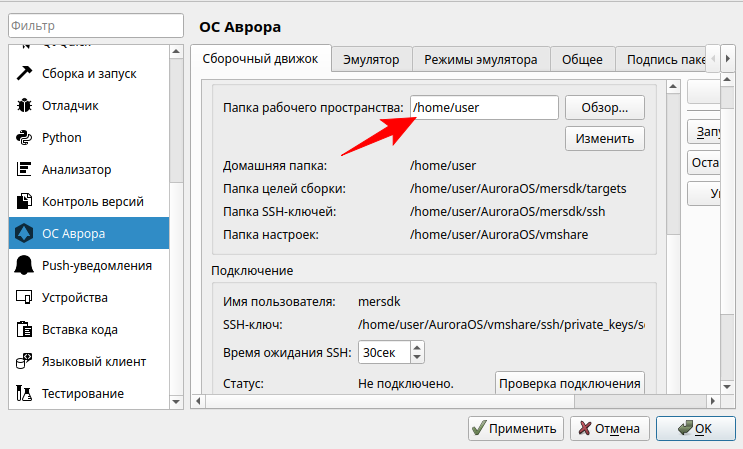The width and height of the screenshot is (743, 449).
Task: Click sidebar list scroll down arrow
Action: [x=176, y=402]
